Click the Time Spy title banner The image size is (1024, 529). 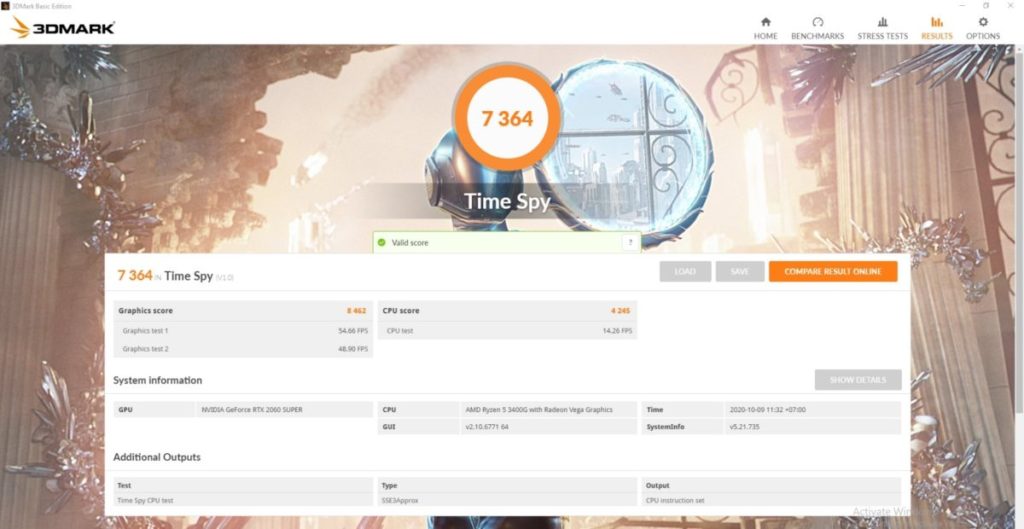click(x=507, y=201)
